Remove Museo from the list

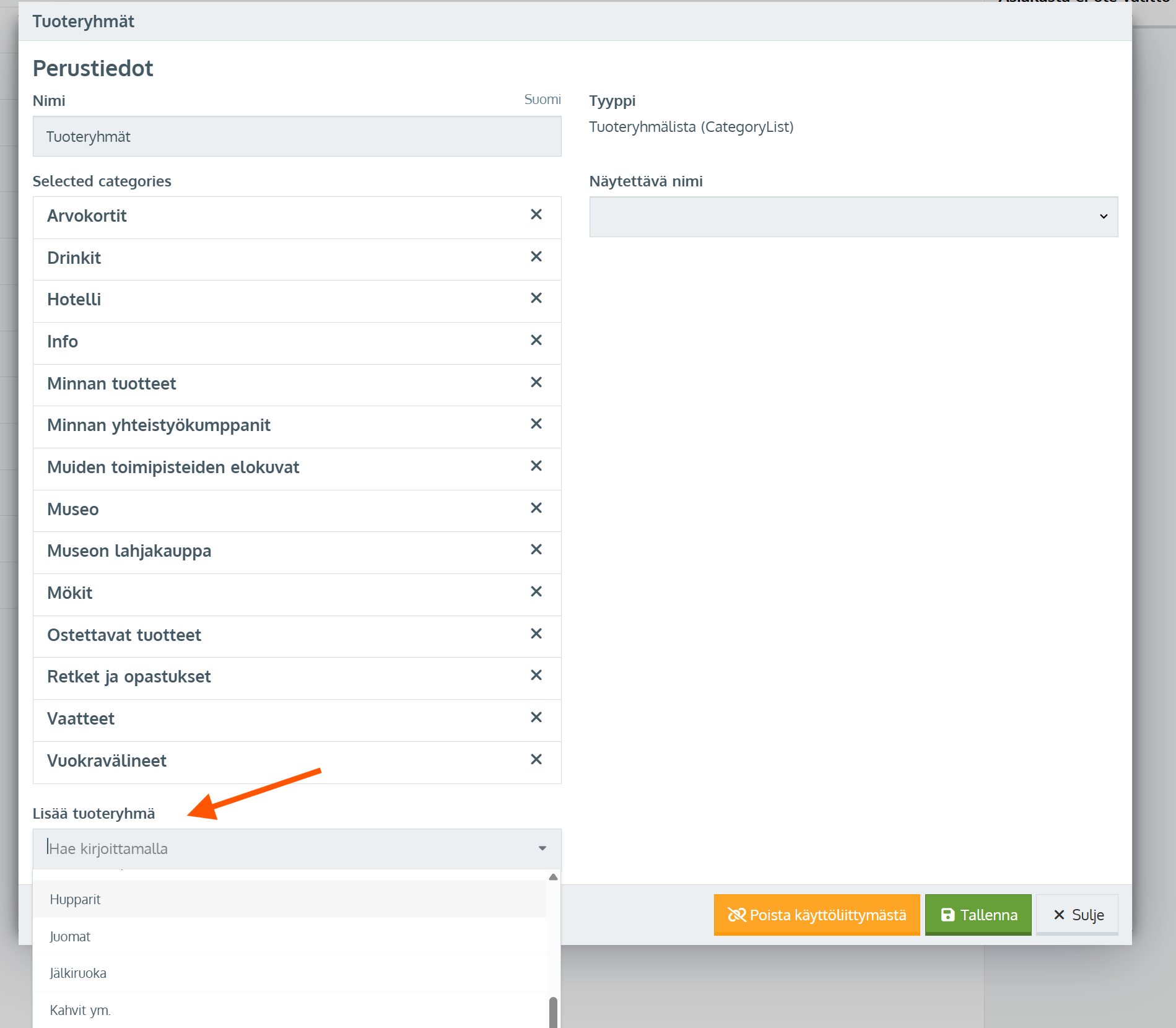point(536,508)
